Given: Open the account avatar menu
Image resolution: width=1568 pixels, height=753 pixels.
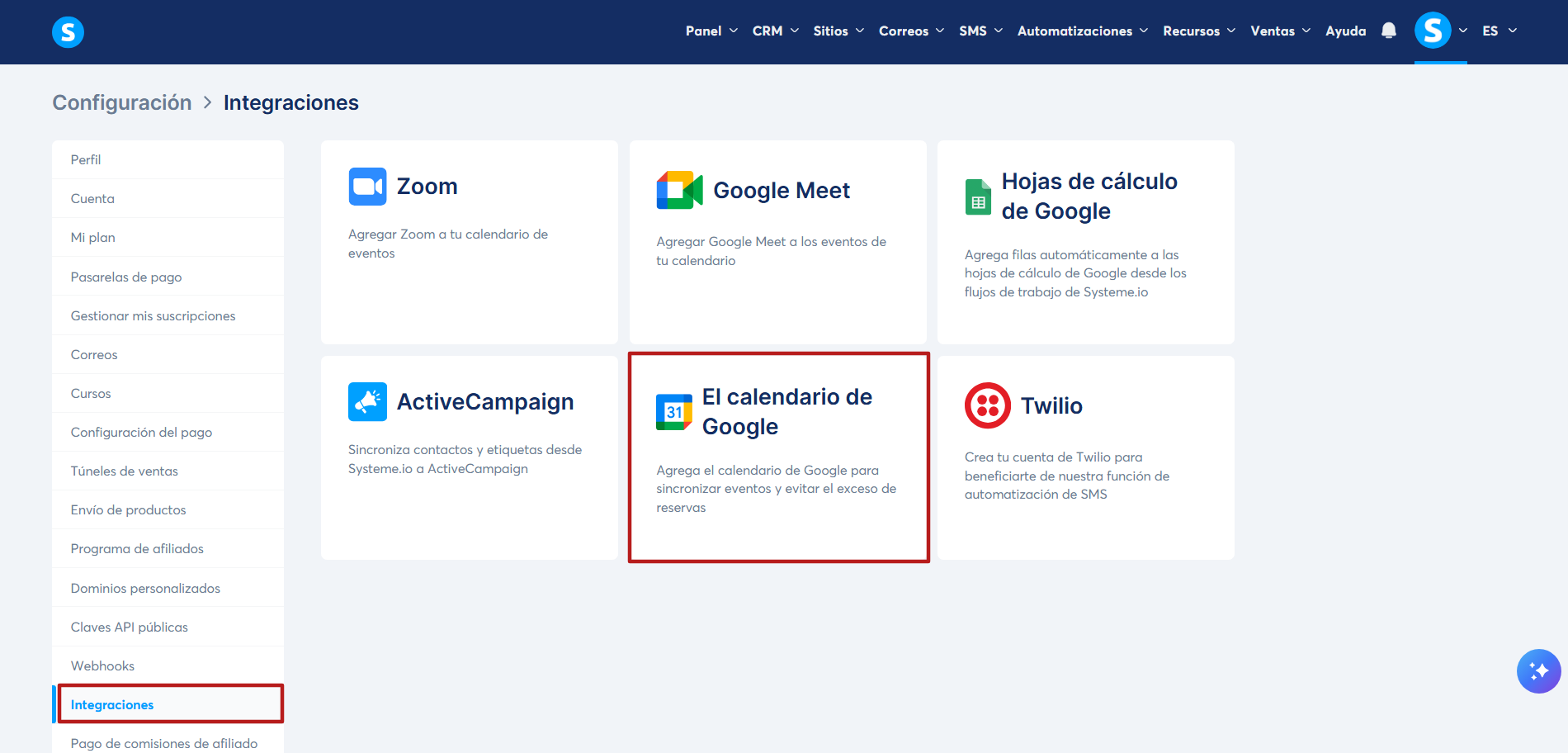Looking at the screenshot, I should click(x=1433, y=31).
